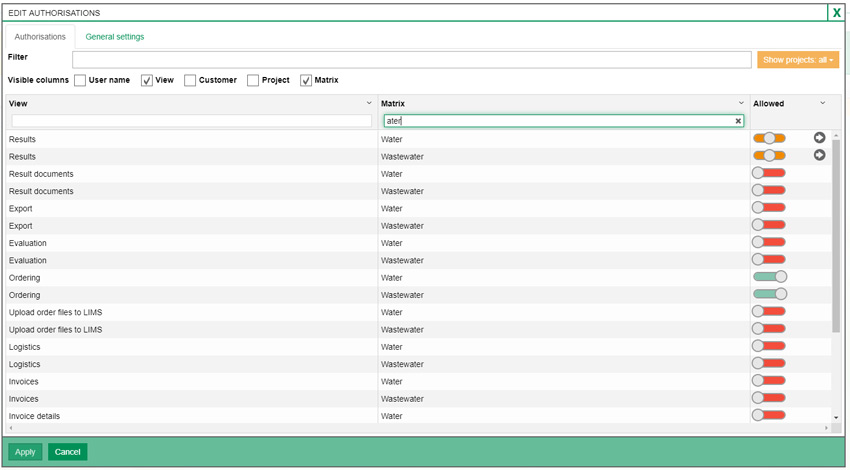
Task: Toggle Allowed switch for Results Wastewater
Action: [x=769, y=156]
